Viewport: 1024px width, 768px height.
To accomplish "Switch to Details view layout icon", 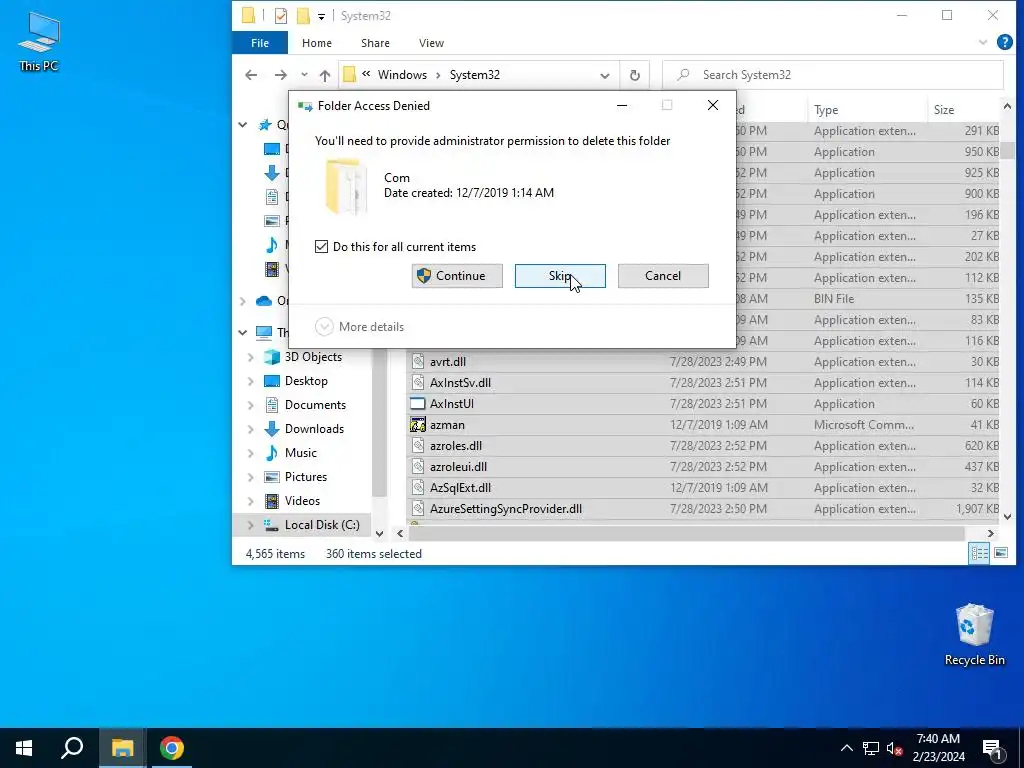I will [980, 554].
